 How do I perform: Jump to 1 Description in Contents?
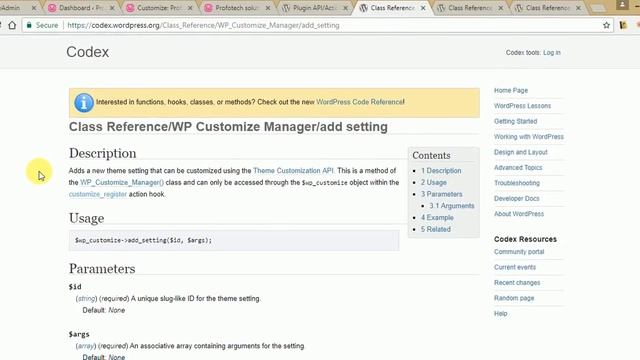(x=441, y=171)
